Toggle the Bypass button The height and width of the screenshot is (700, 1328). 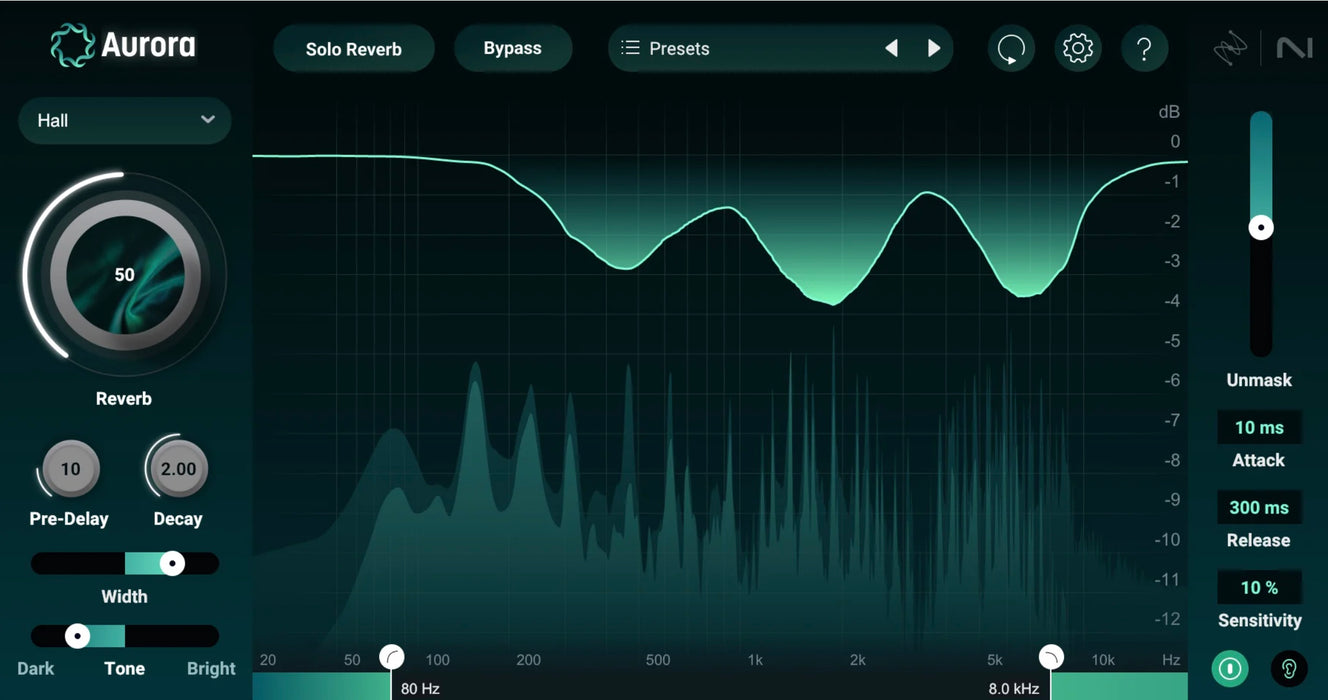click(513, 47)
